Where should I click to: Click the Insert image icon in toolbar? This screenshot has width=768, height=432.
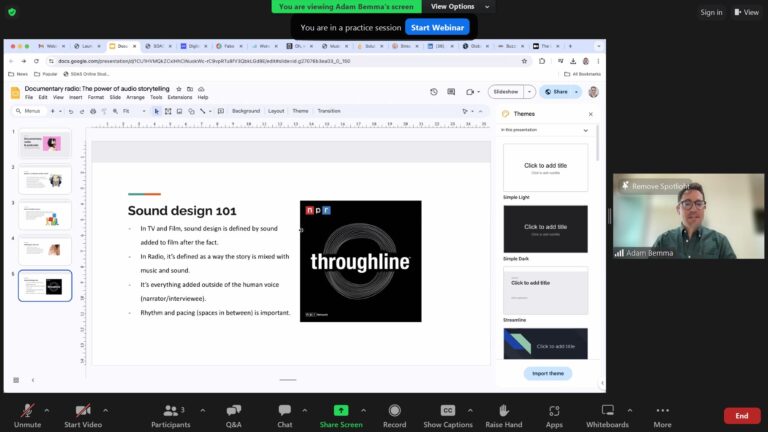(179, 112)
